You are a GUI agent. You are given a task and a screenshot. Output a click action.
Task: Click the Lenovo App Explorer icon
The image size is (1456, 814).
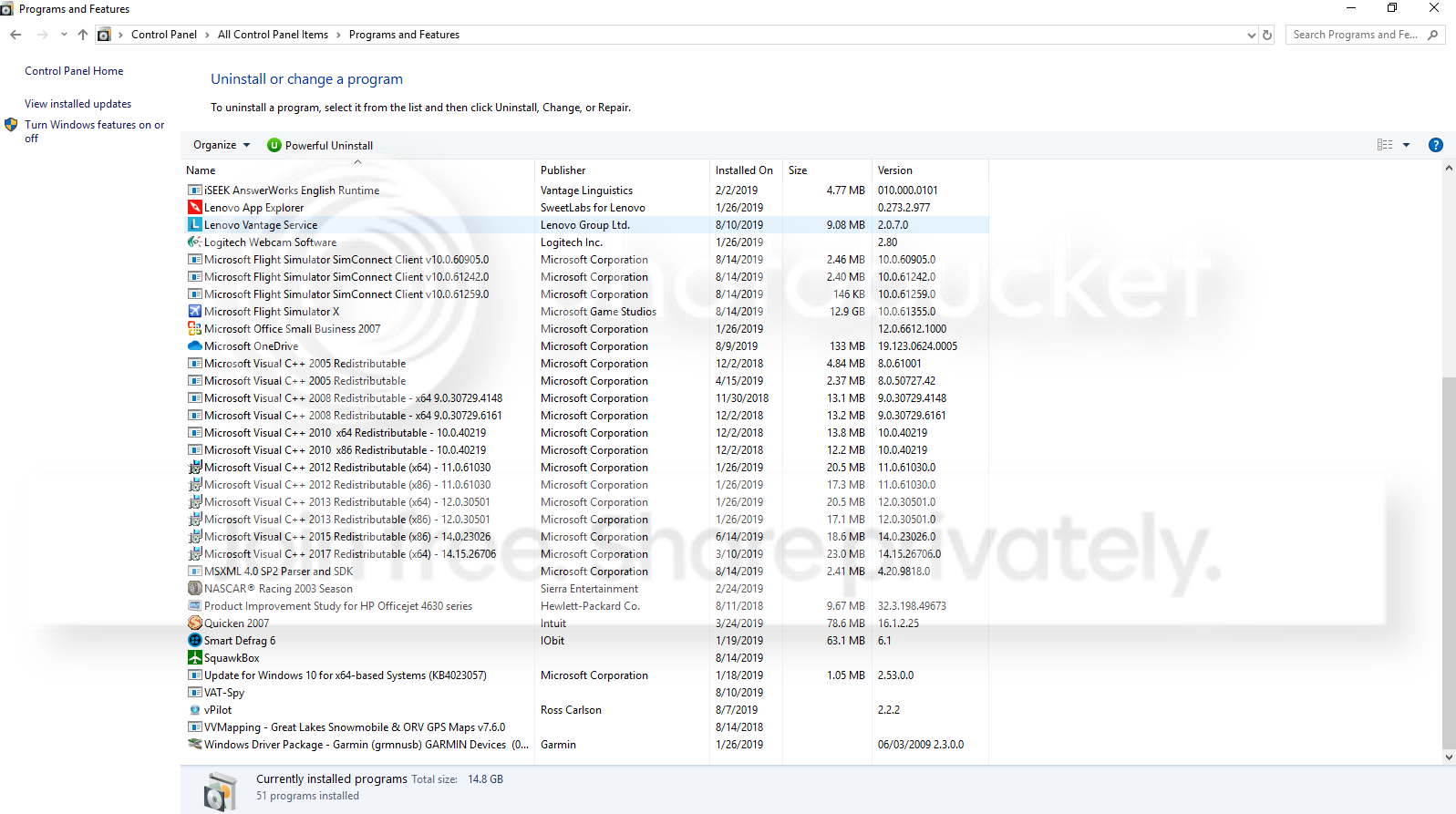click(194, 208)
